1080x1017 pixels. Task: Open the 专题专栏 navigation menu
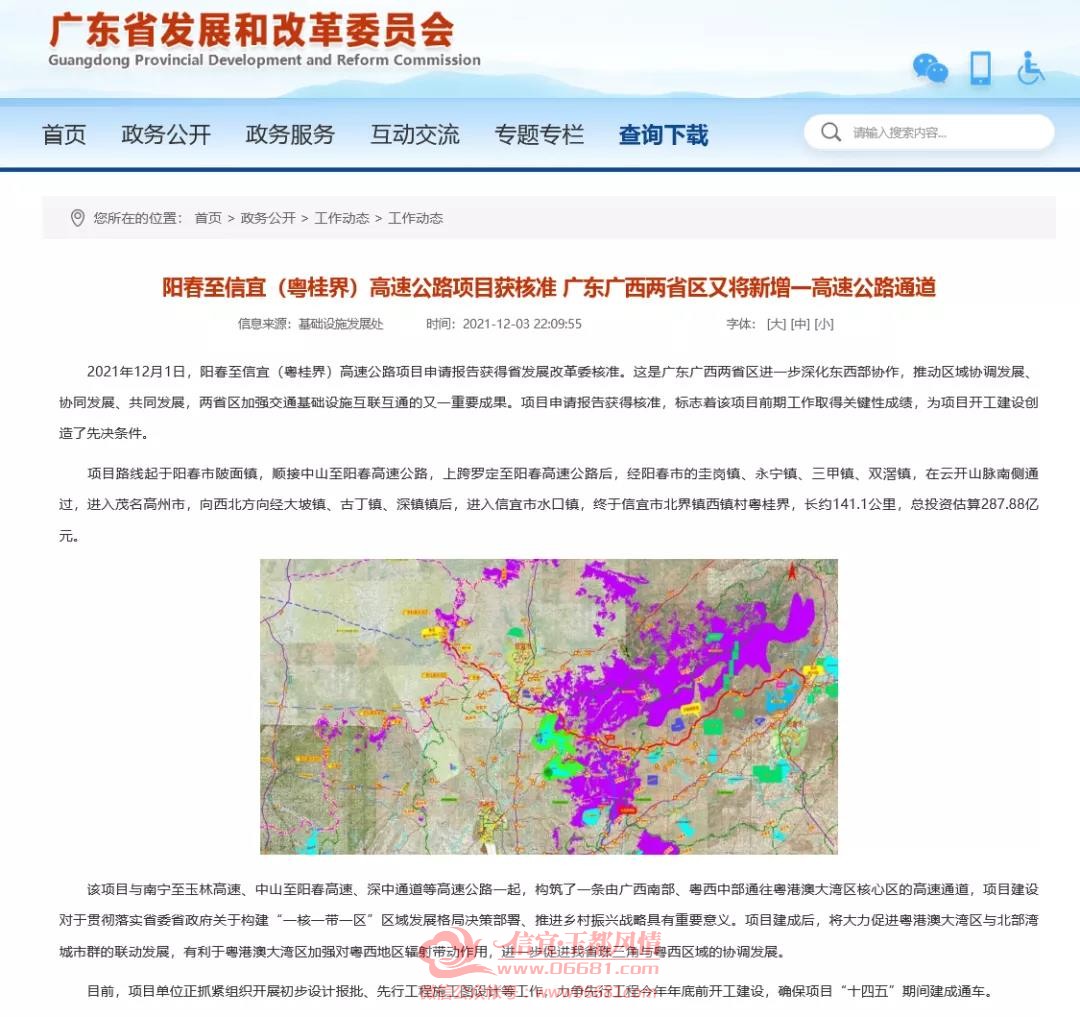[539, 134]
